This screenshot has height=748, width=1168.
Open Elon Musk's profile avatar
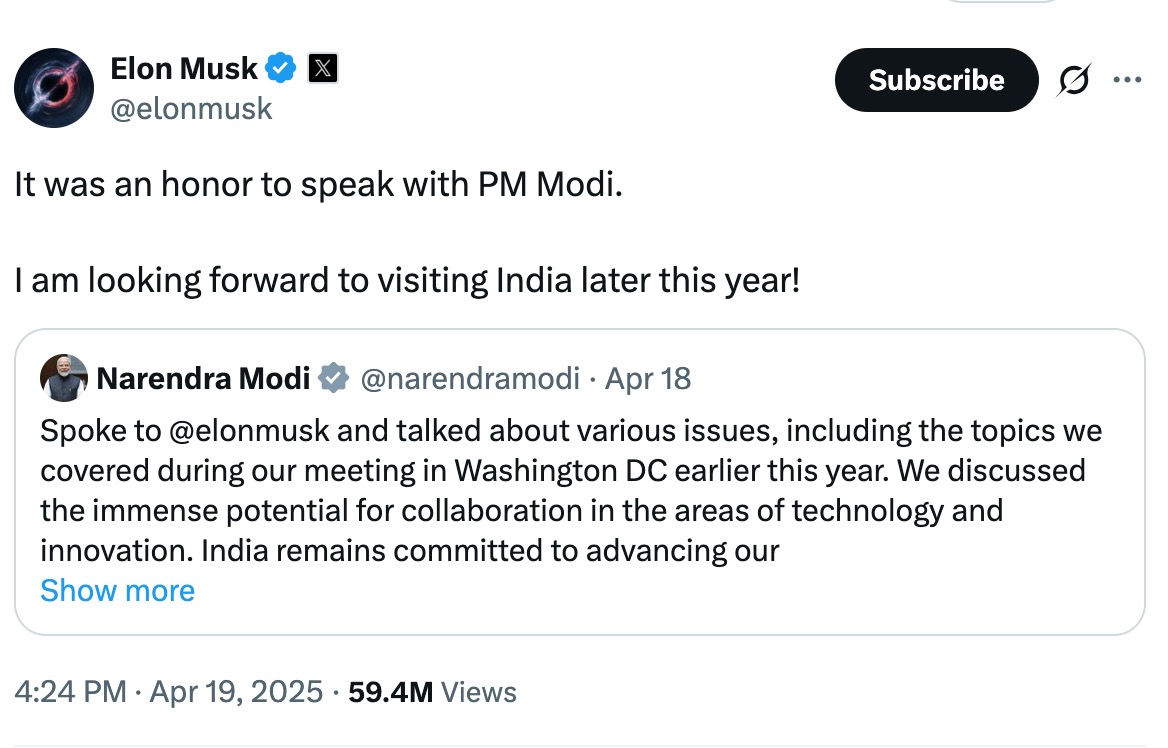[54, 88]
